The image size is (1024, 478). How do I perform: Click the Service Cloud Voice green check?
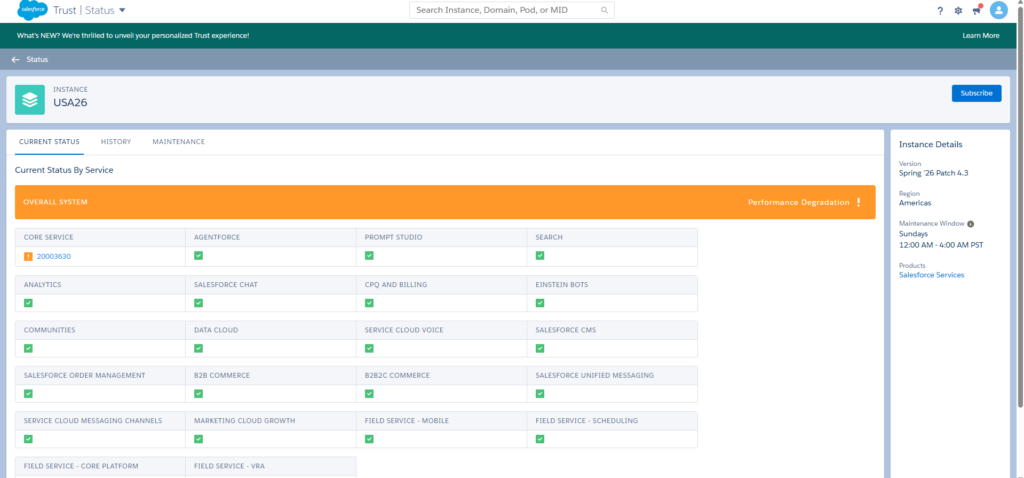coord(369,348)
